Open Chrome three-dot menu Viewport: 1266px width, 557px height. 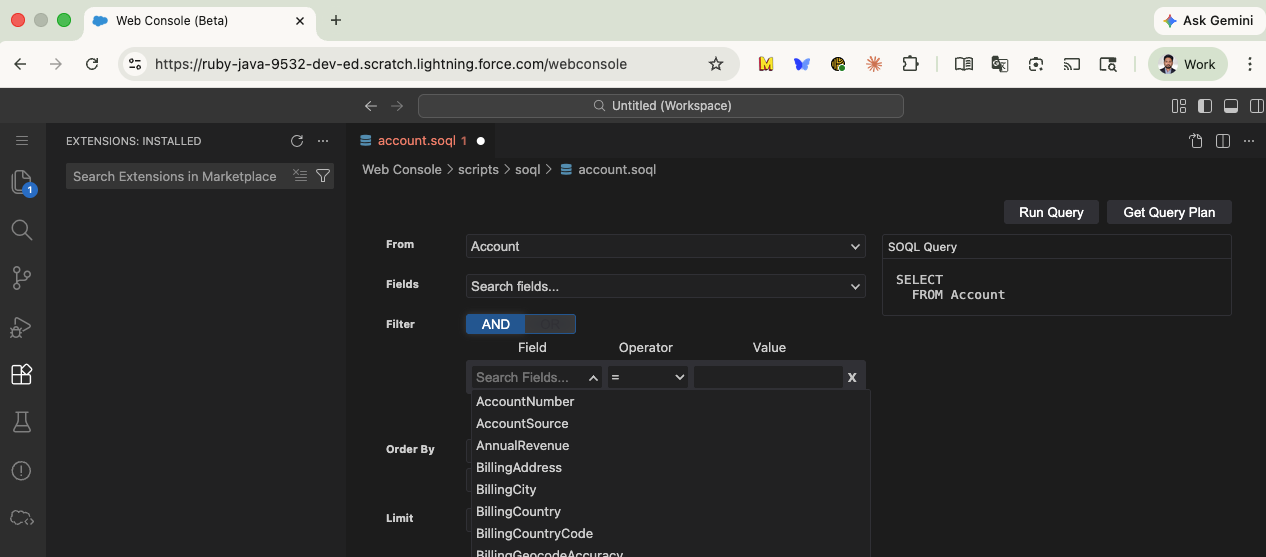1250,64
